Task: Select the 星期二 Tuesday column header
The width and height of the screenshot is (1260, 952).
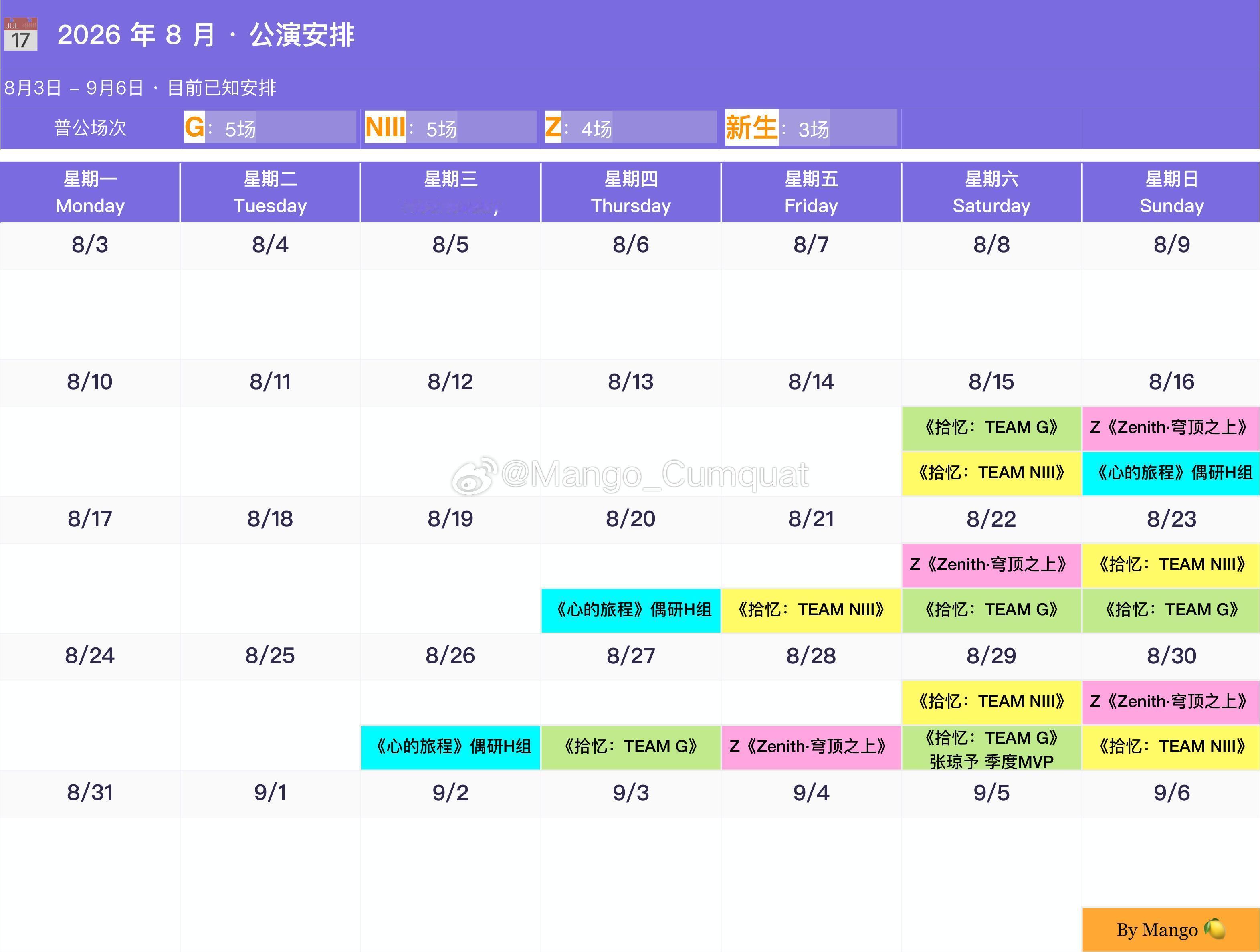Action: coord(270,192)
